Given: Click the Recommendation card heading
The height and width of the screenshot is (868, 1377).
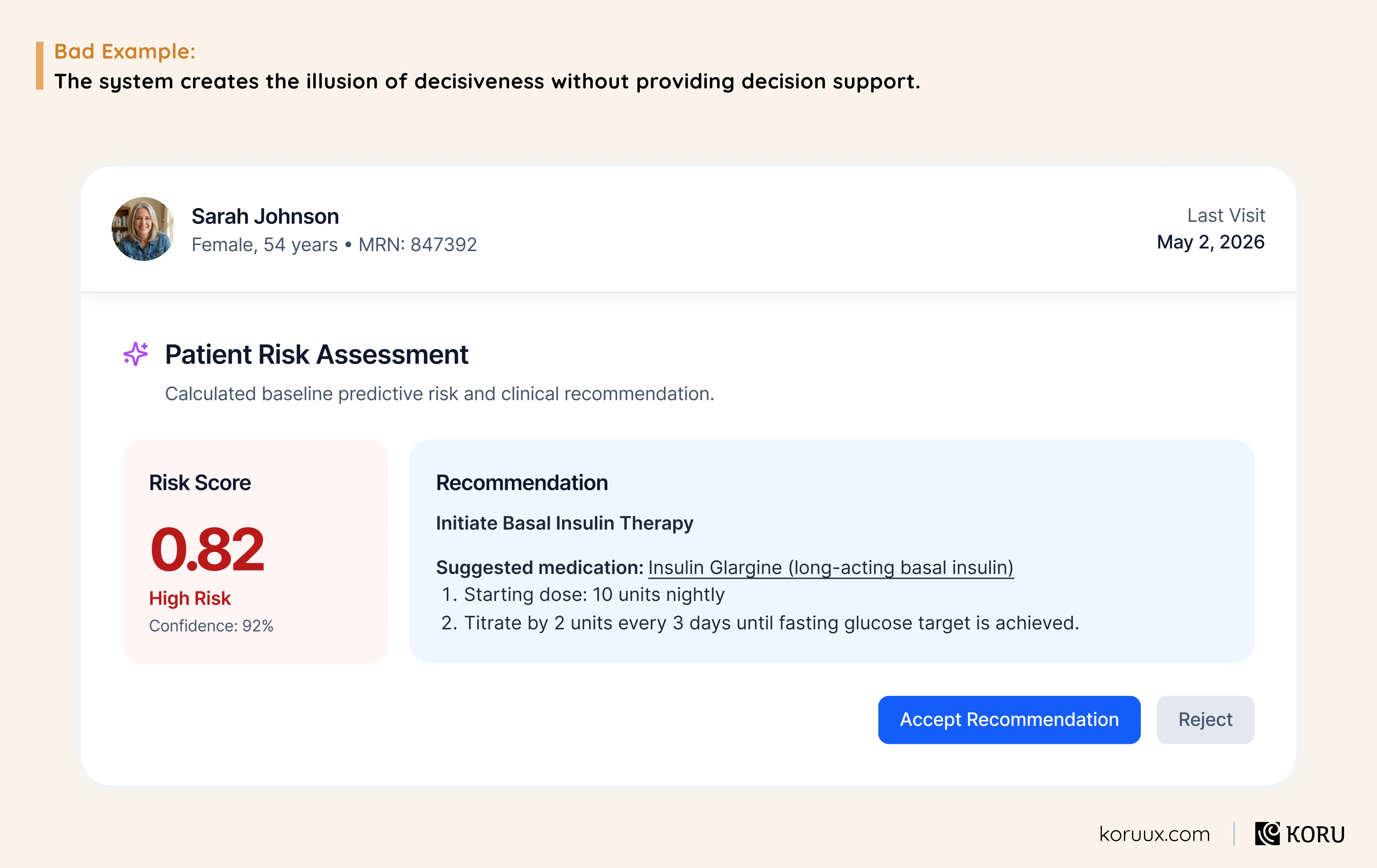Looking at the screenshot, I should click(x=522, y=483).
